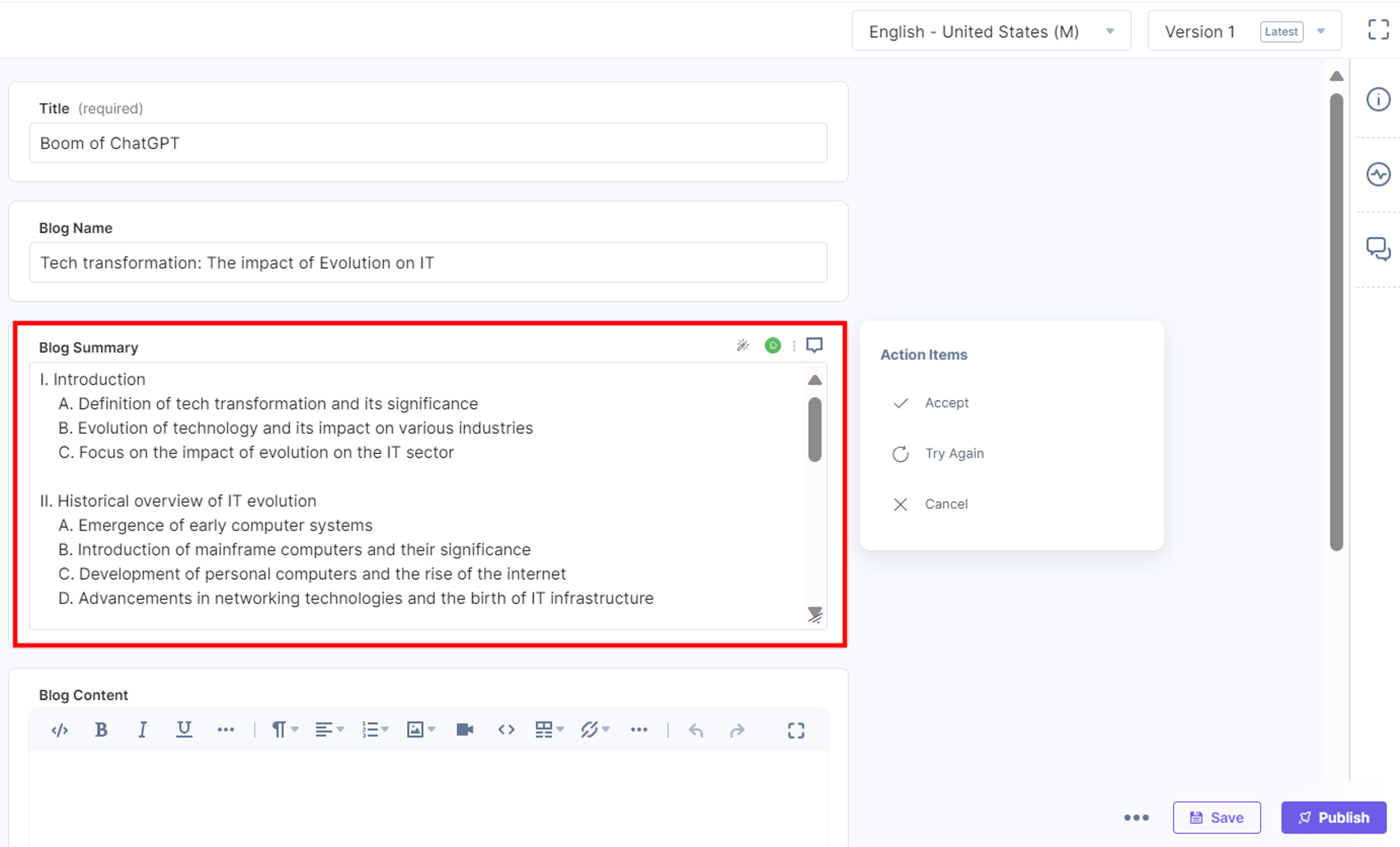Open the Version 1 dropdown
The height and width of the screenshot is (847, 1400).
coord(1244,31)
